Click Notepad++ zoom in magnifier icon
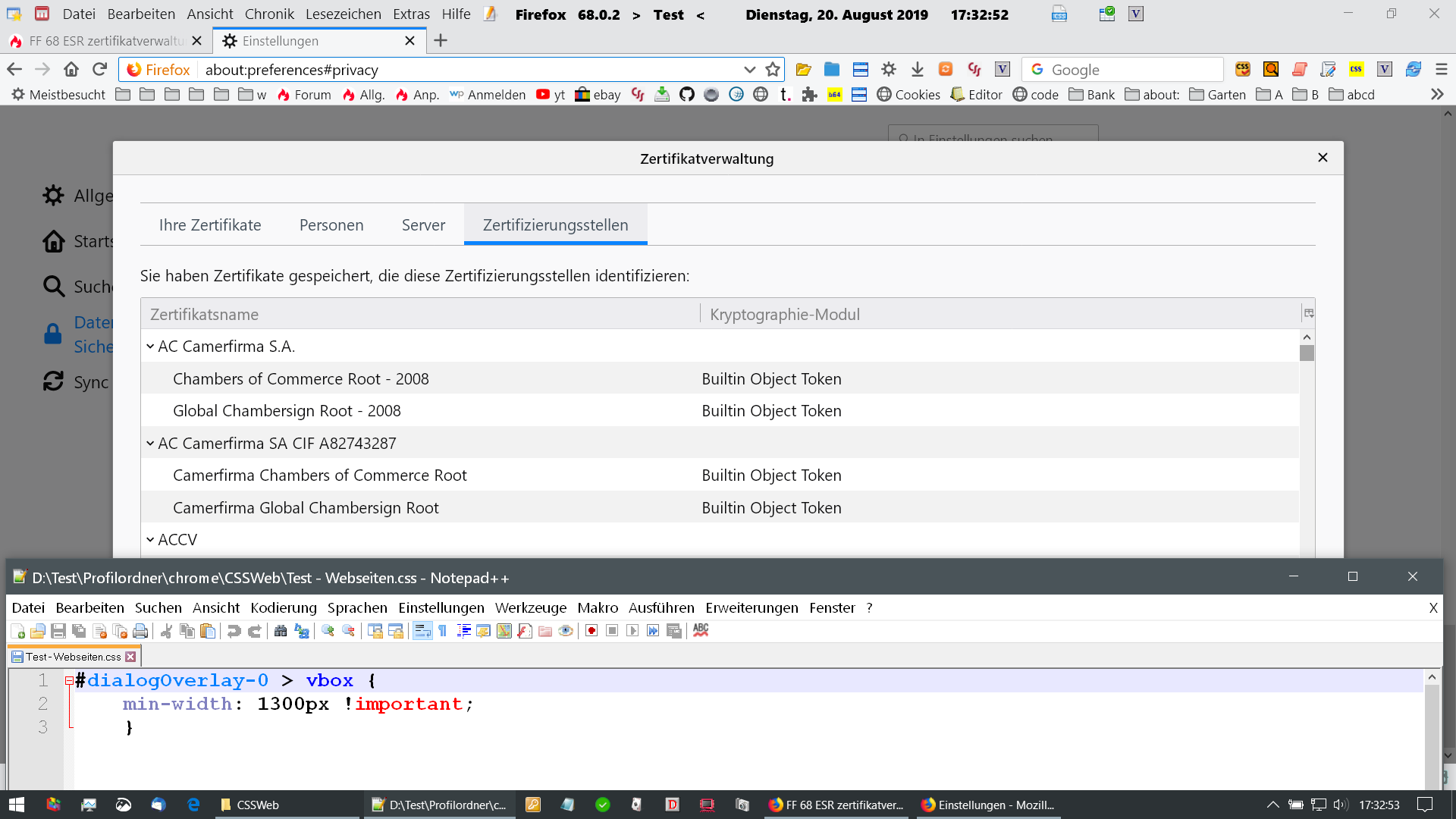The width and height of the screenshot is (1456, 819). pyautogui.click(x=328, y=631)
